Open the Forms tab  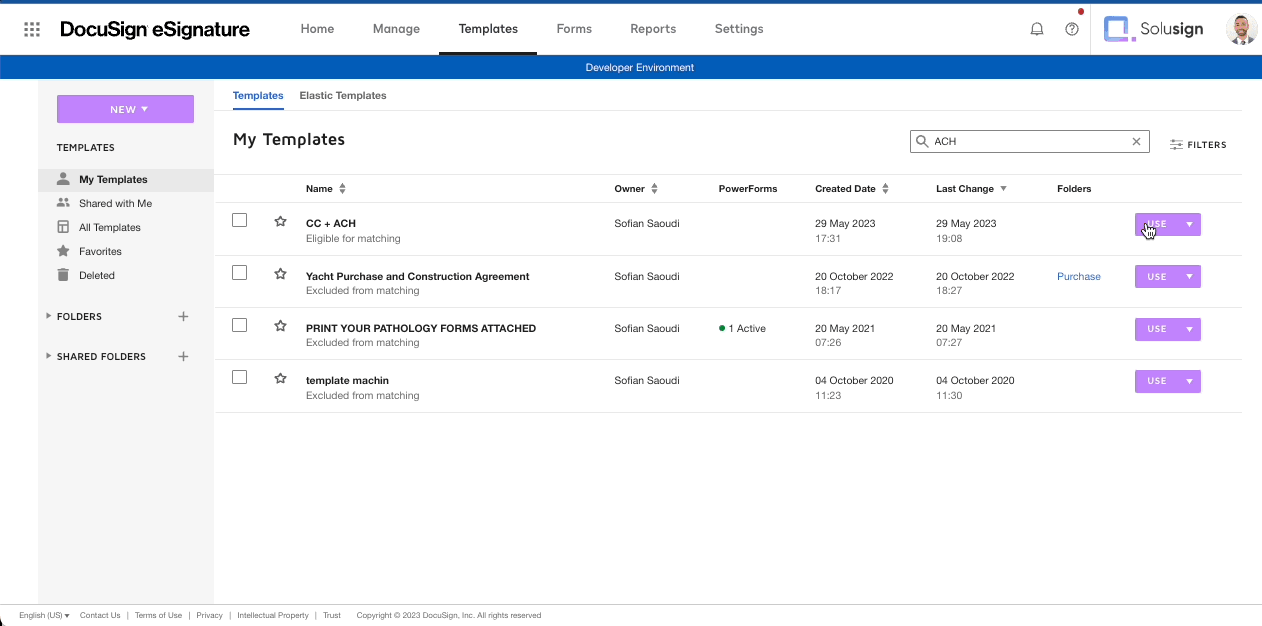574,29
